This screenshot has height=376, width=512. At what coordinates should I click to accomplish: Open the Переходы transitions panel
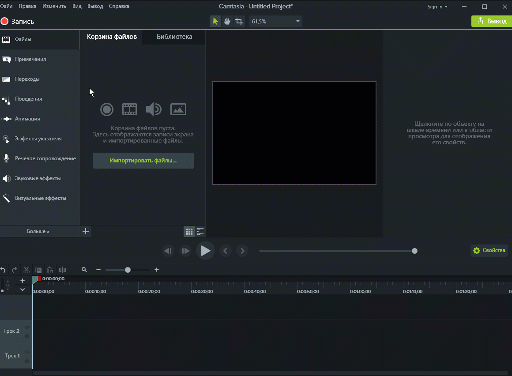point(40,79)
